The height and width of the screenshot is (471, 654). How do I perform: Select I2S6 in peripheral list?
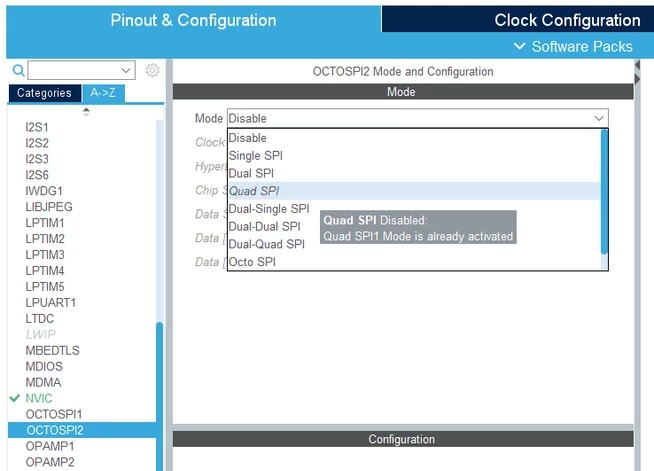click(37, 175)
